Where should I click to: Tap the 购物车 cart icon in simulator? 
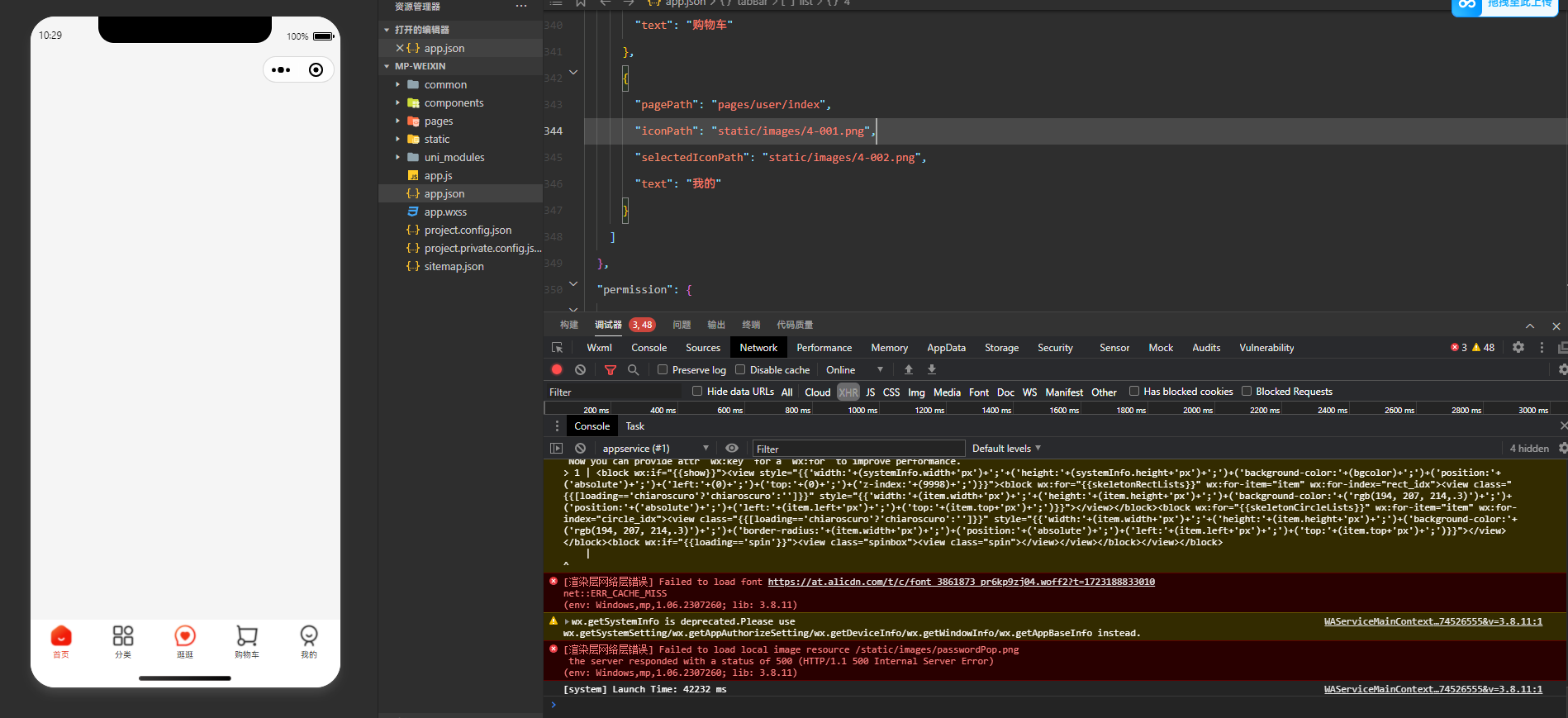247,635
